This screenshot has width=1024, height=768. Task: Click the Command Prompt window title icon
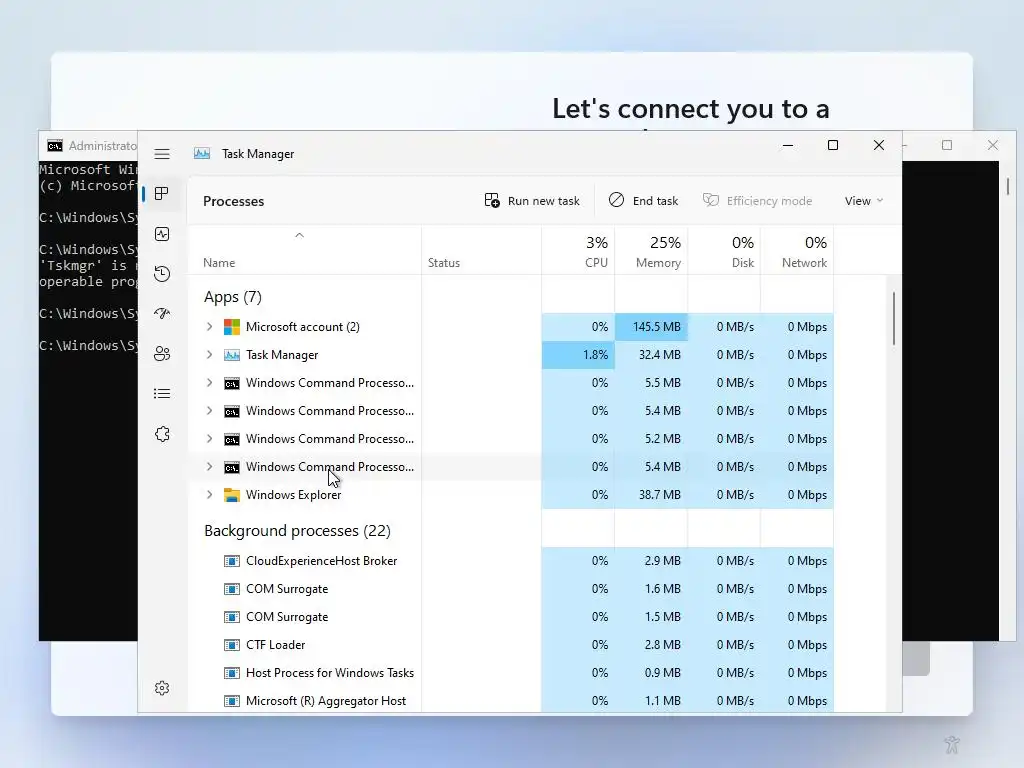(55, 145)
